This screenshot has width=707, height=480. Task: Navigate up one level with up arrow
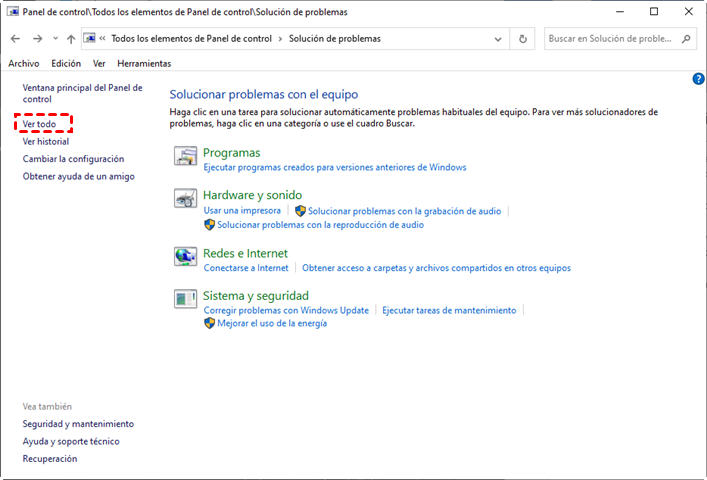click(x=70, y=39)
